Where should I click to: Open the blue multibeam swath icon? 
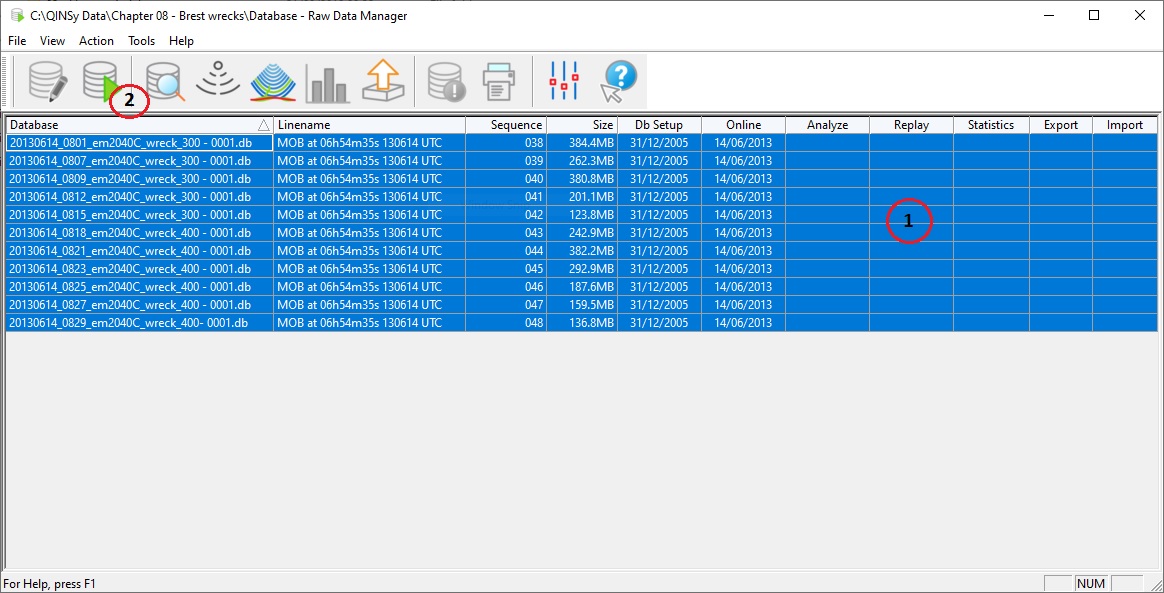pyautogui.click(x=272, y=81)
